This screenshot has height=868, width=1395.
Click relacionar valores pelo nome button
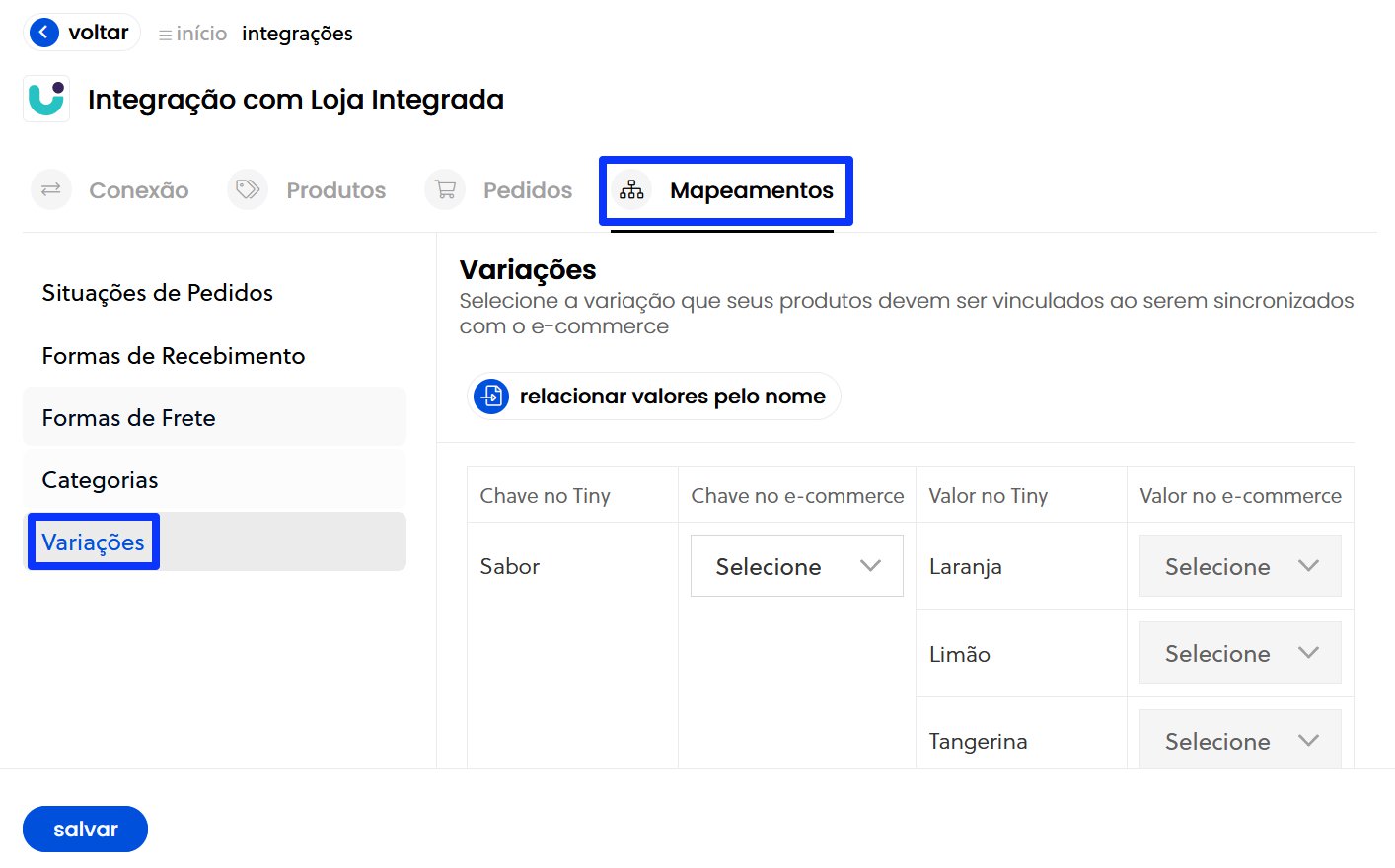pyautogui.click(x=653, y=397)
